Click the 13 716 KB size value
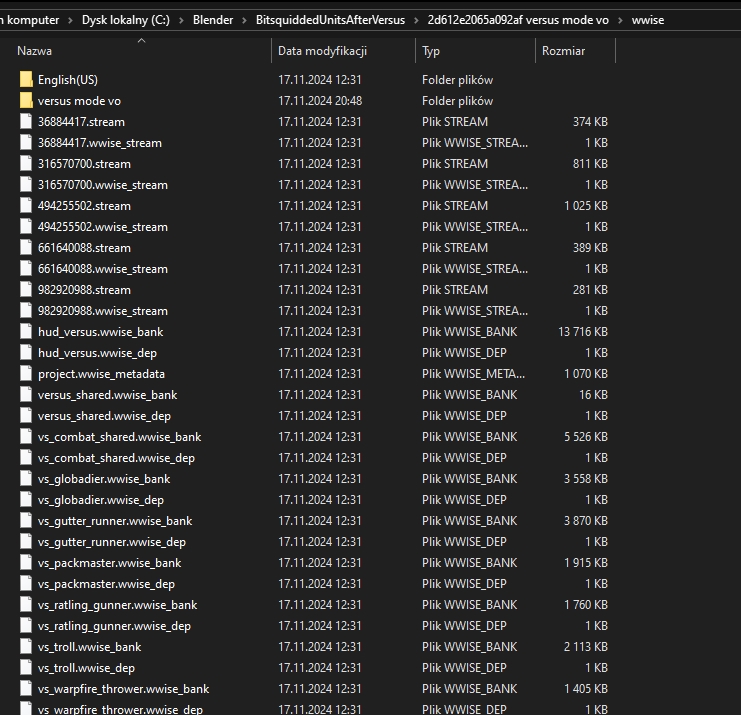This screenshot has height=715, width=741. pyautogui.click(x=583, y=332)
